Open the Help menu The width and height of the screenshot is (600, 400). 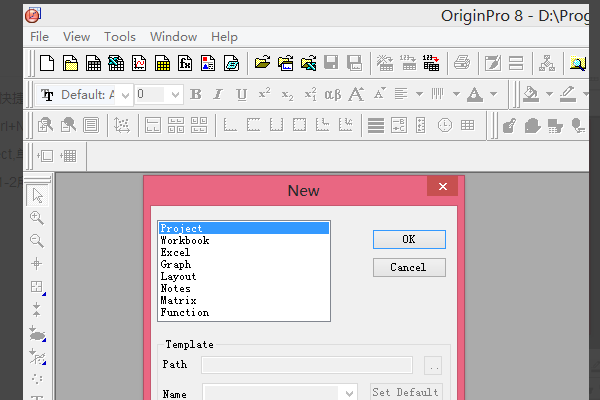(x=224, y=37)
